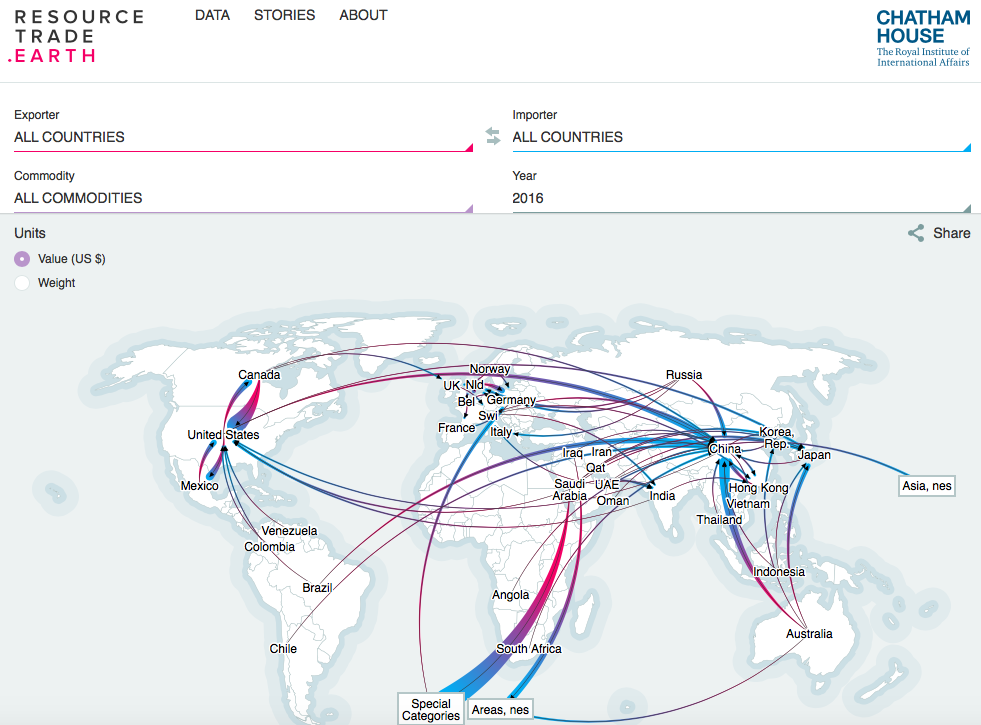The width and height of the screenshot is (981, 725).
Task: Expand the Importer country dropdown
Action: [x=740, y=137]
